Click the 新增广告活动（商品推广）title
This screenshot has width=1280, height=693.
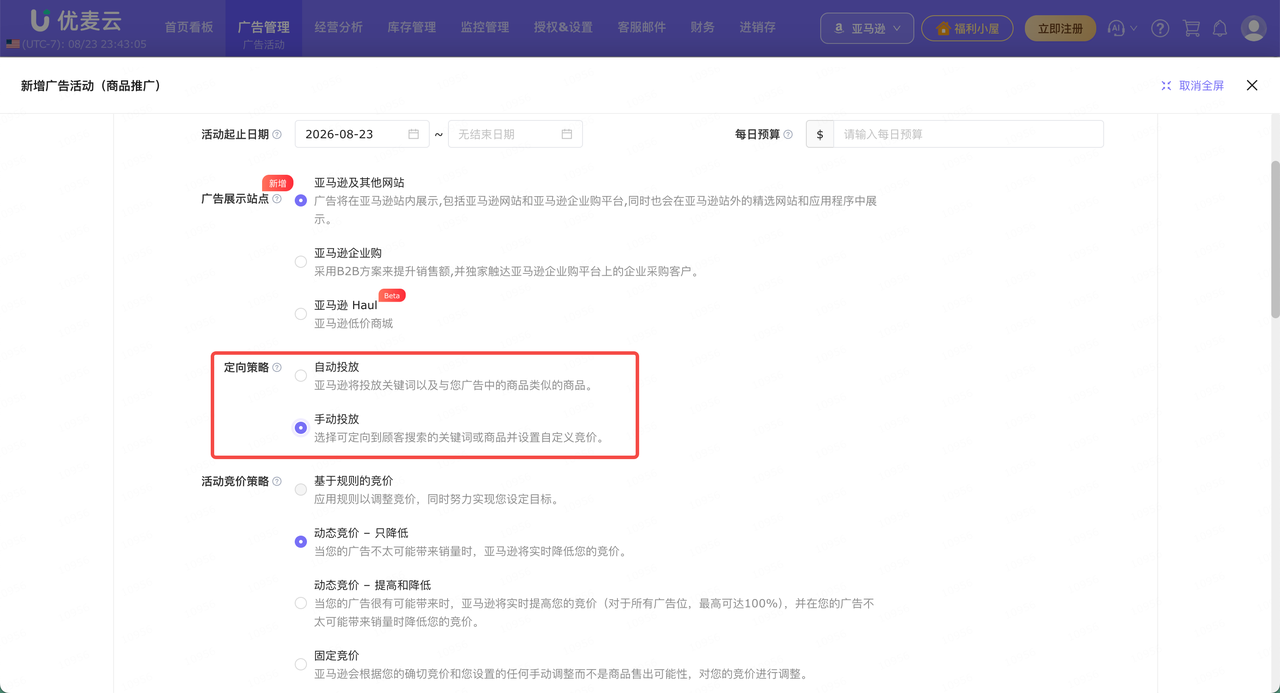[x=91, y=86]
